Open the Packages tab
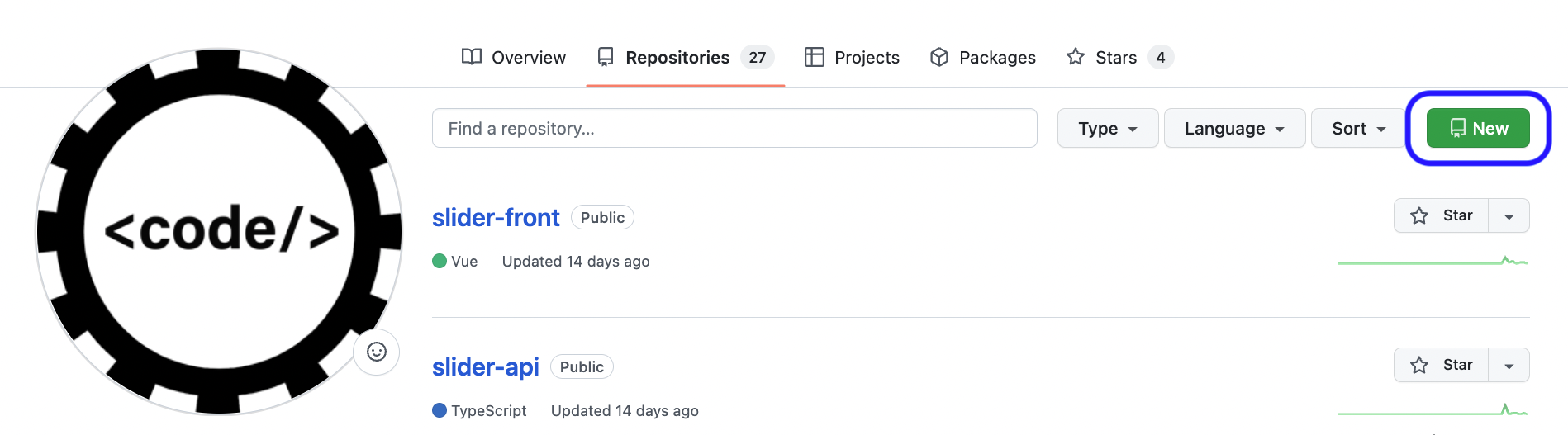The image size is (1568, 435). click(x=982, y=57)
